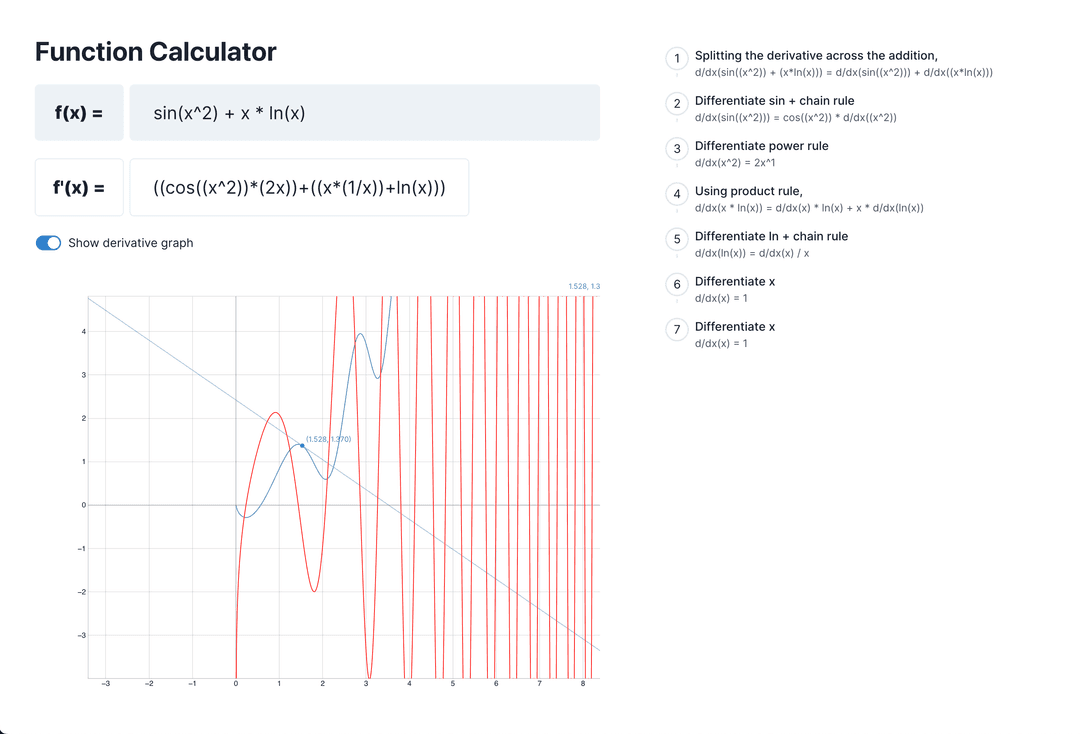
Task: Click the red derivative curve on the graph
Action: point(277,413)
